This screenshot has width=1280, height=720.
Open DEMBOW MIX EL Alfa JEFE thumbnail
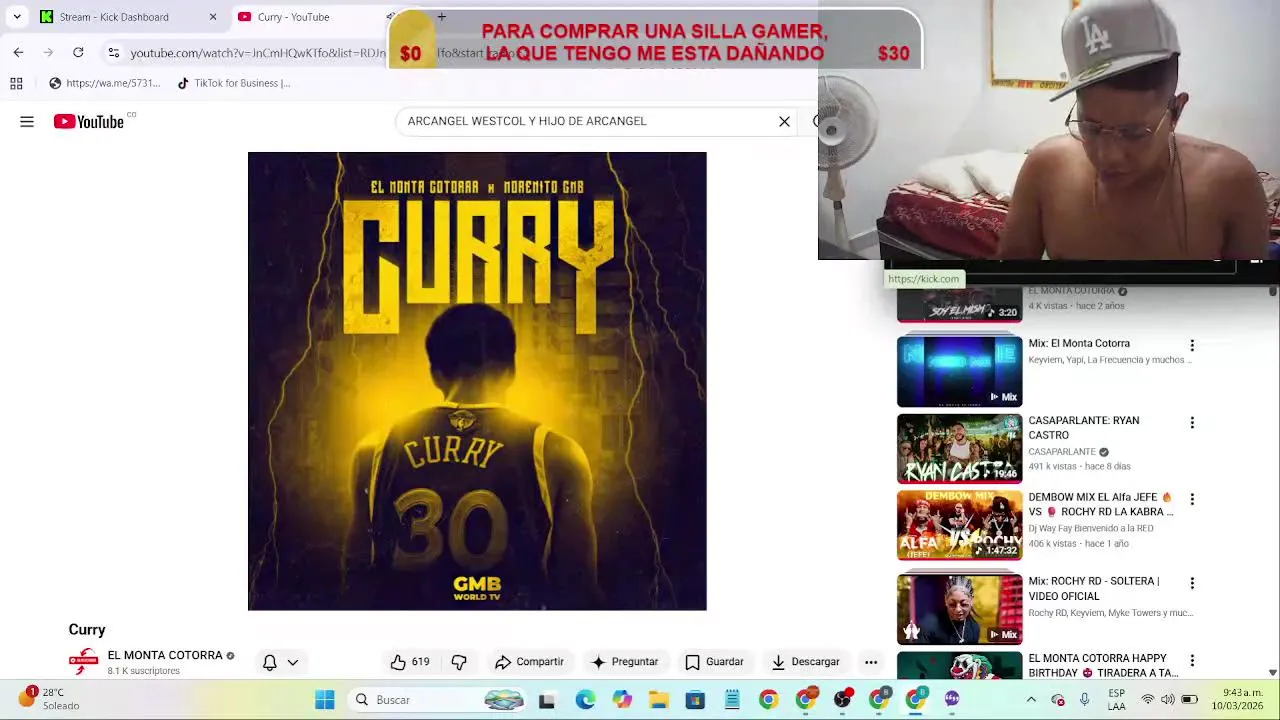959,525
